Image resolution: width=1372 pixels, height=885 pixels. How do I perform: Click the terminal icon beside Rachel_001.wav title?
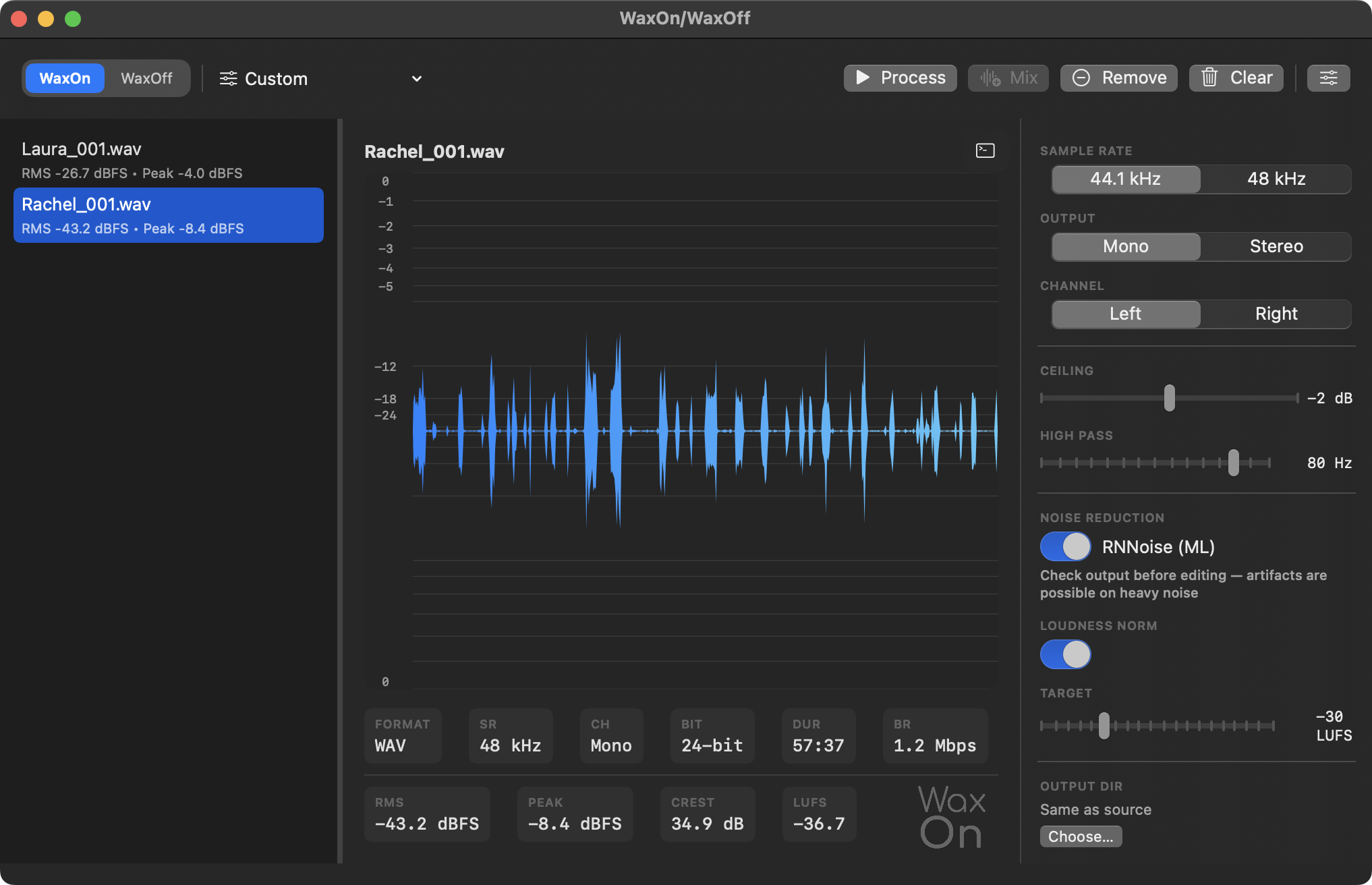984,151
